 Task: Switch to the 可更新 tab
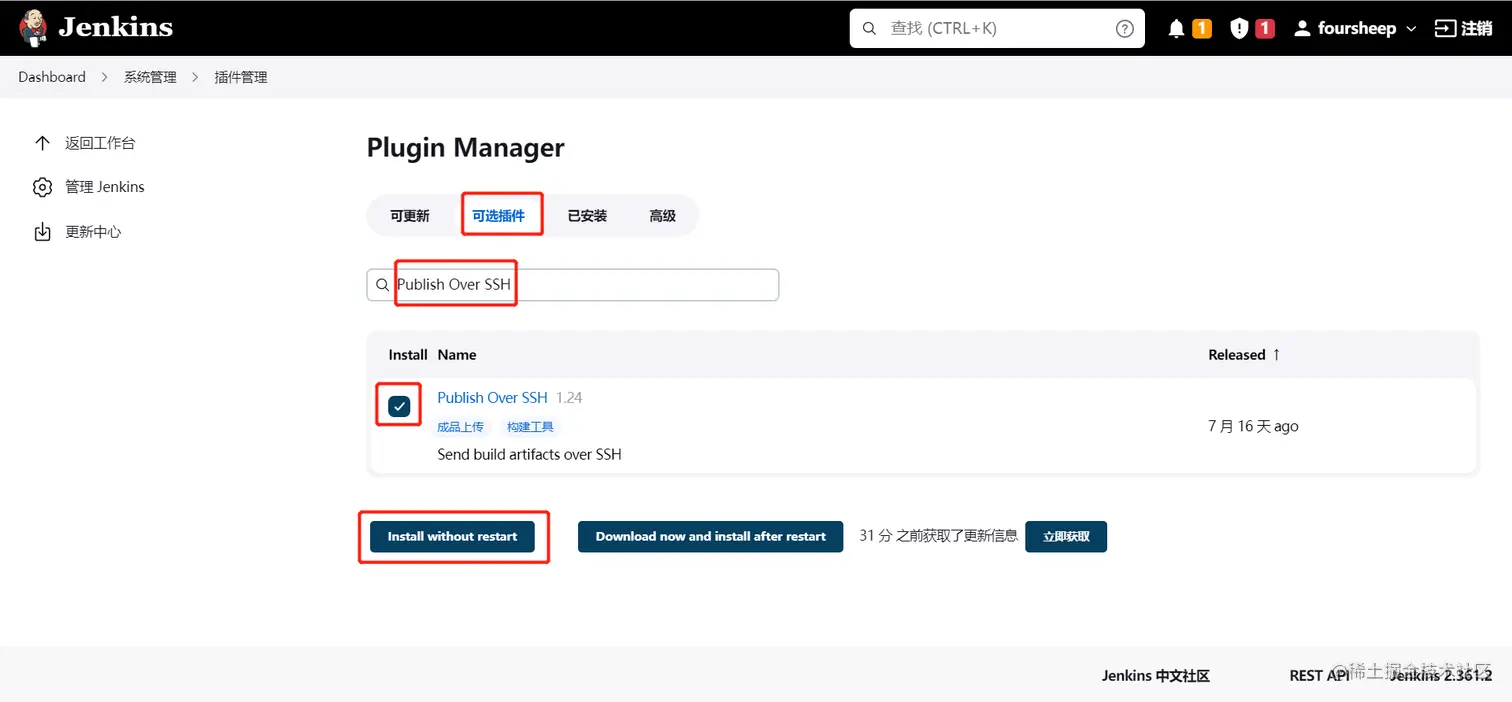(410, 216)
